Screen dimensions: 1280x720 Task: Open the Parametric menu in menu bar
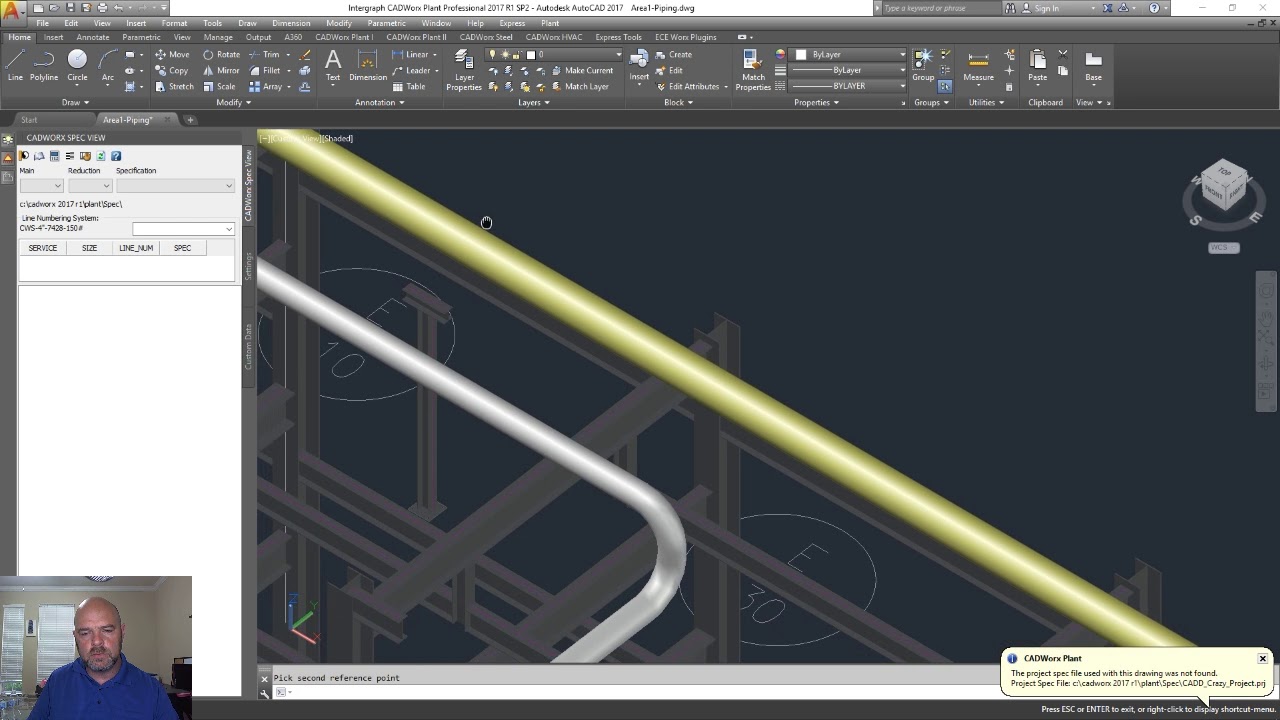click(386, 23)
